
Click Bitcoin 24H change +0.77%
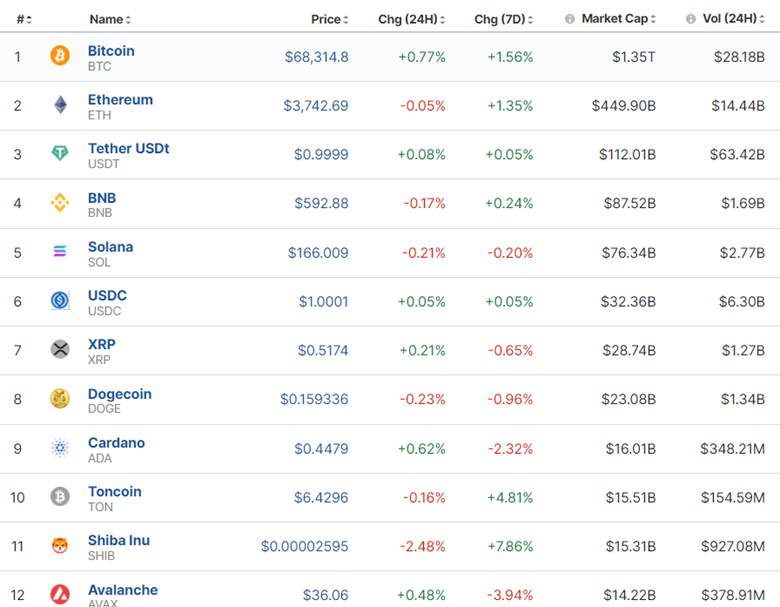pyautogui.click(x=422, y=57)
